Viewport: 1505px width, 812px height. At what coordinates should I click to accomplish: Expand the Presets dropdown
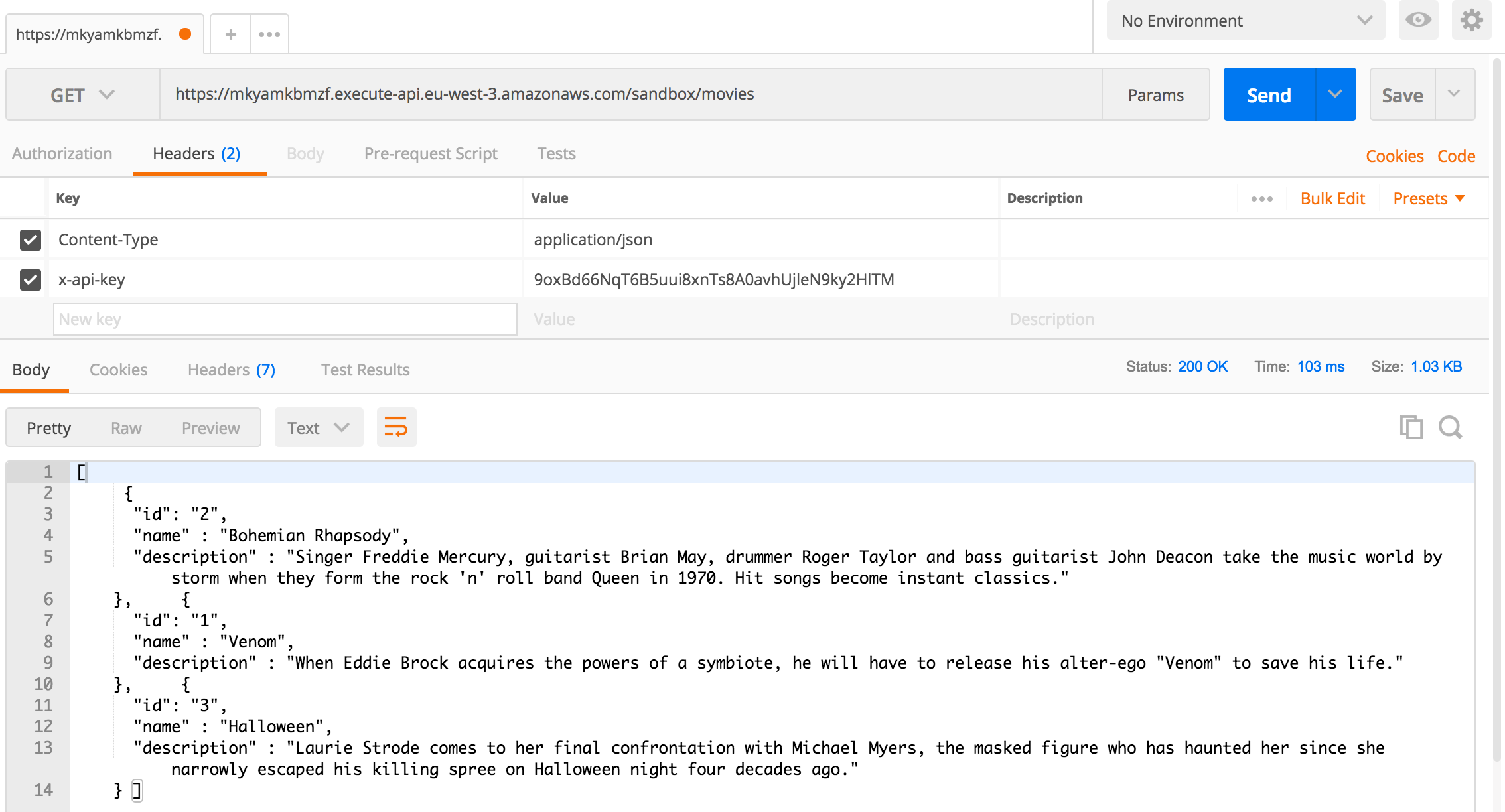click(x=1428, y=198)
